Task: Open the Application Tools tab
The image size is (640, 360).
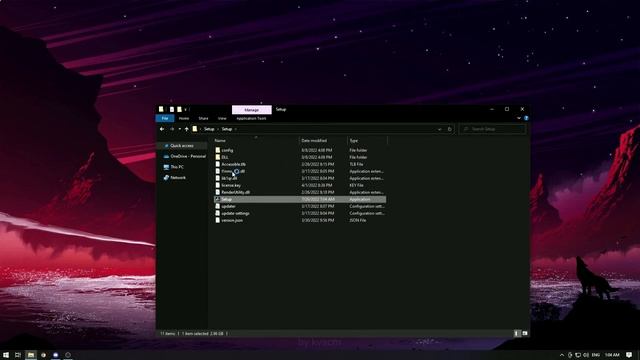Action: pos(251,118)
